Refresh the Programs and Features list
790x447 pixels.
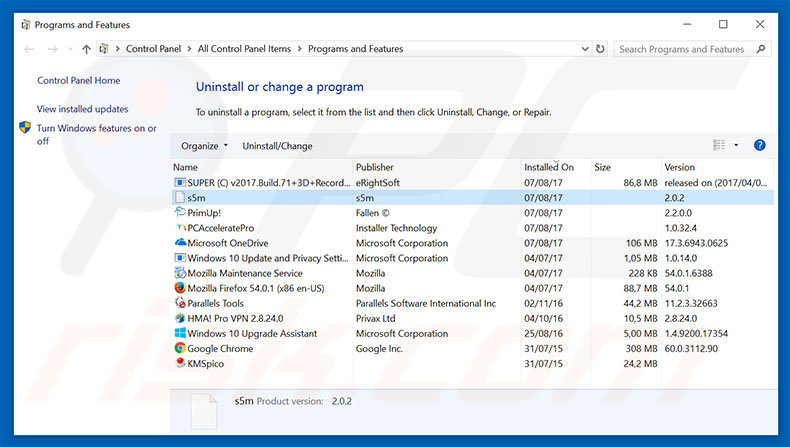click(600, 49)
